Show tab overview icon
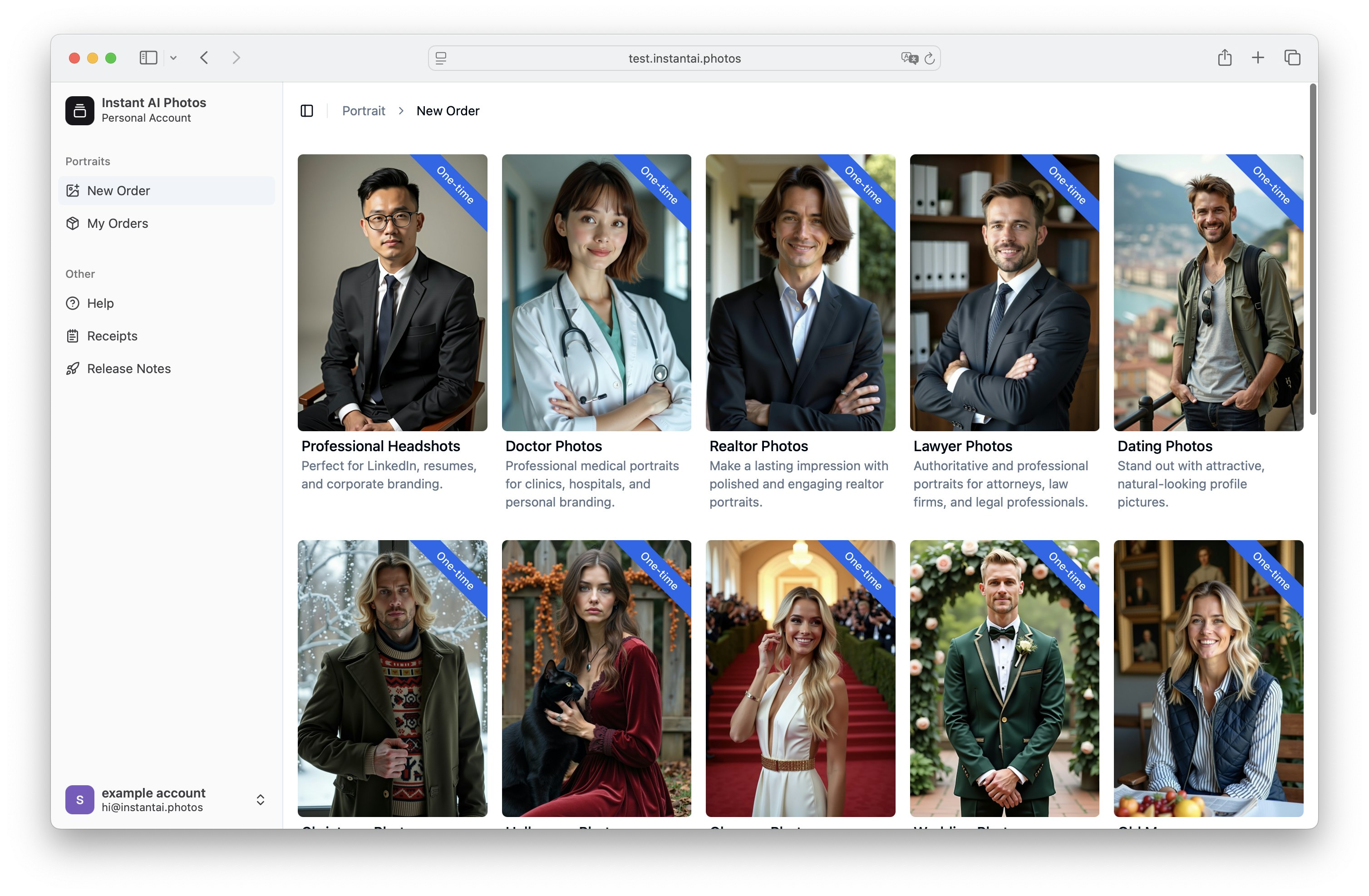This screenshot has width=1369, height=896. (x=1292, y=58)
